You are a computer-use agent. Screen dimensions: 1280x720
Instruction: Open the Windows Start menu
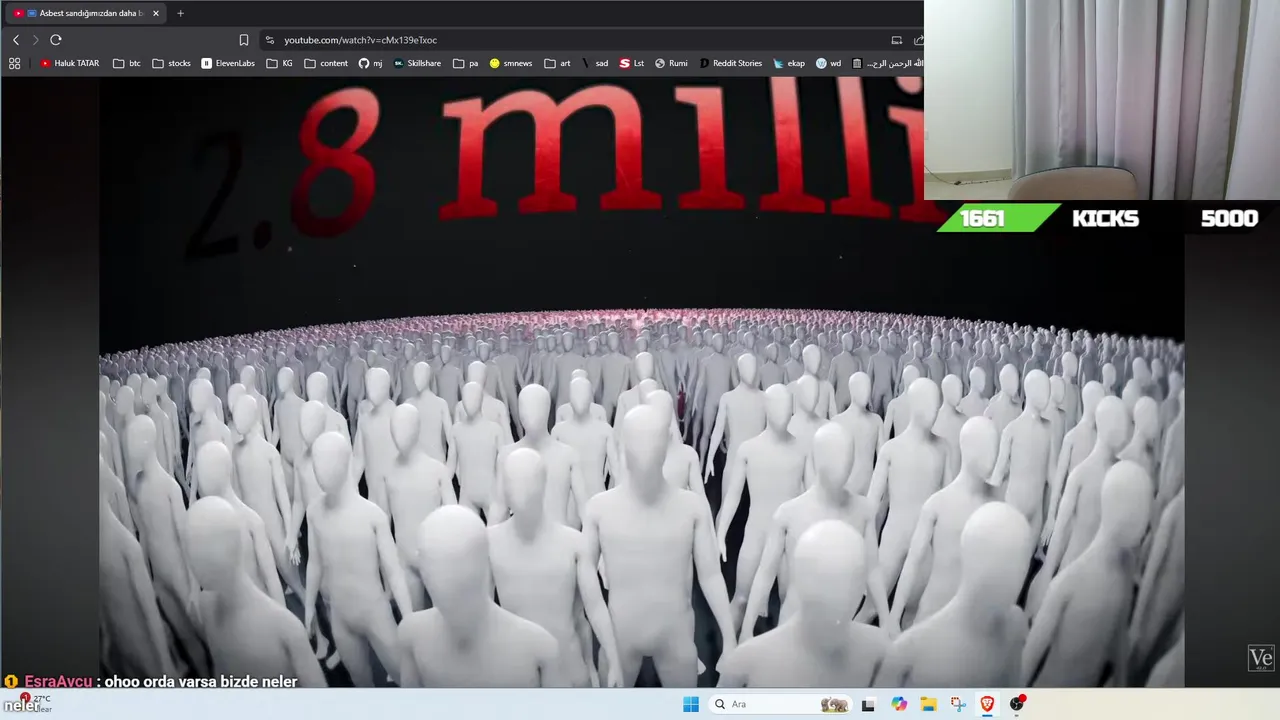tap(691, 704)
